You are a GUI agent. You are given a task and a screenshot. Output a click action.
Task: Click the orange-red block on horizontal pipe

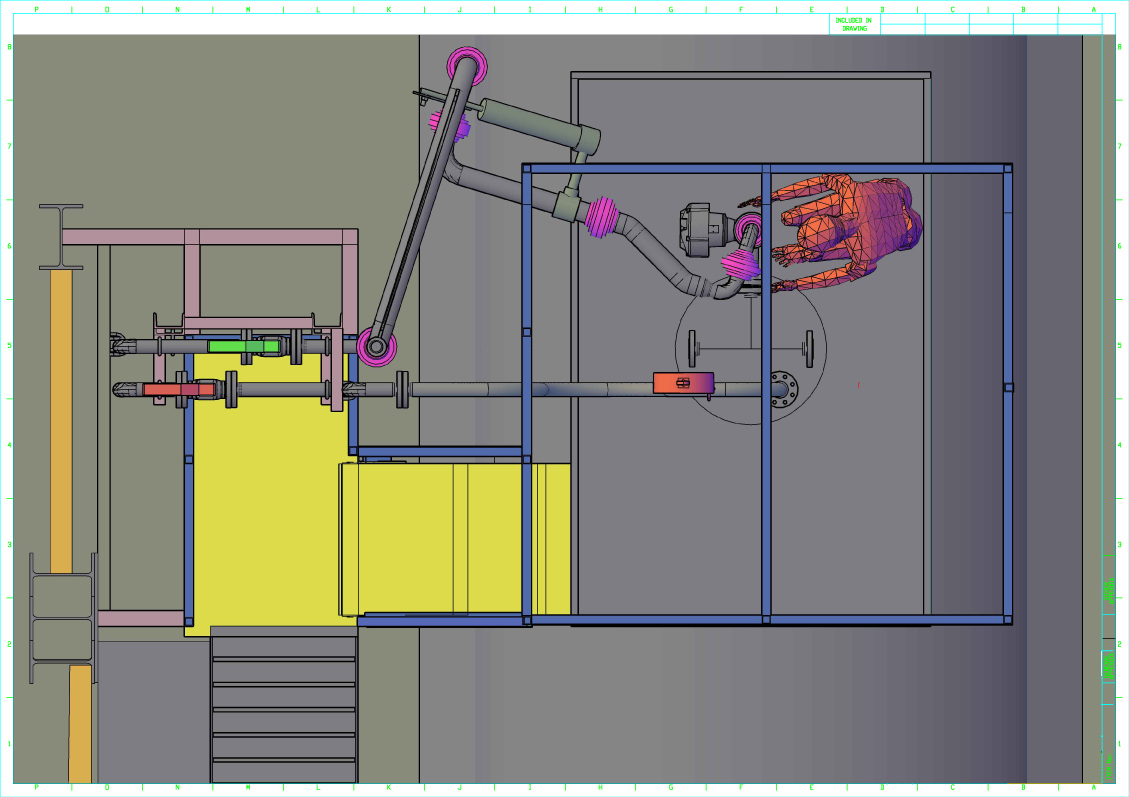(x=683, y=382)
